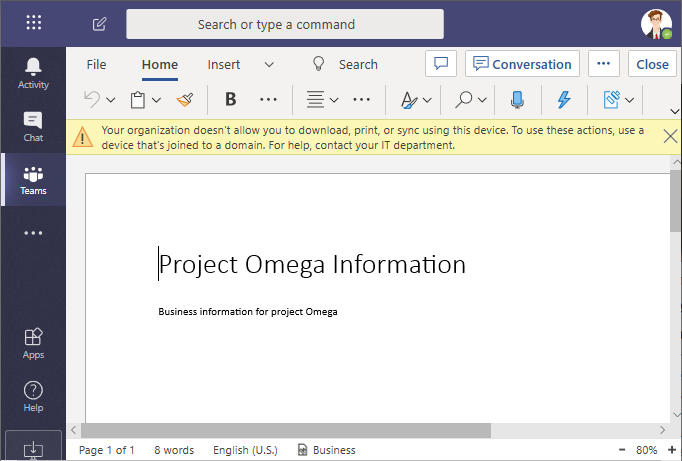Click the Search or type a command box
Viewport: 682px width, 461px height.
(285, 24)
